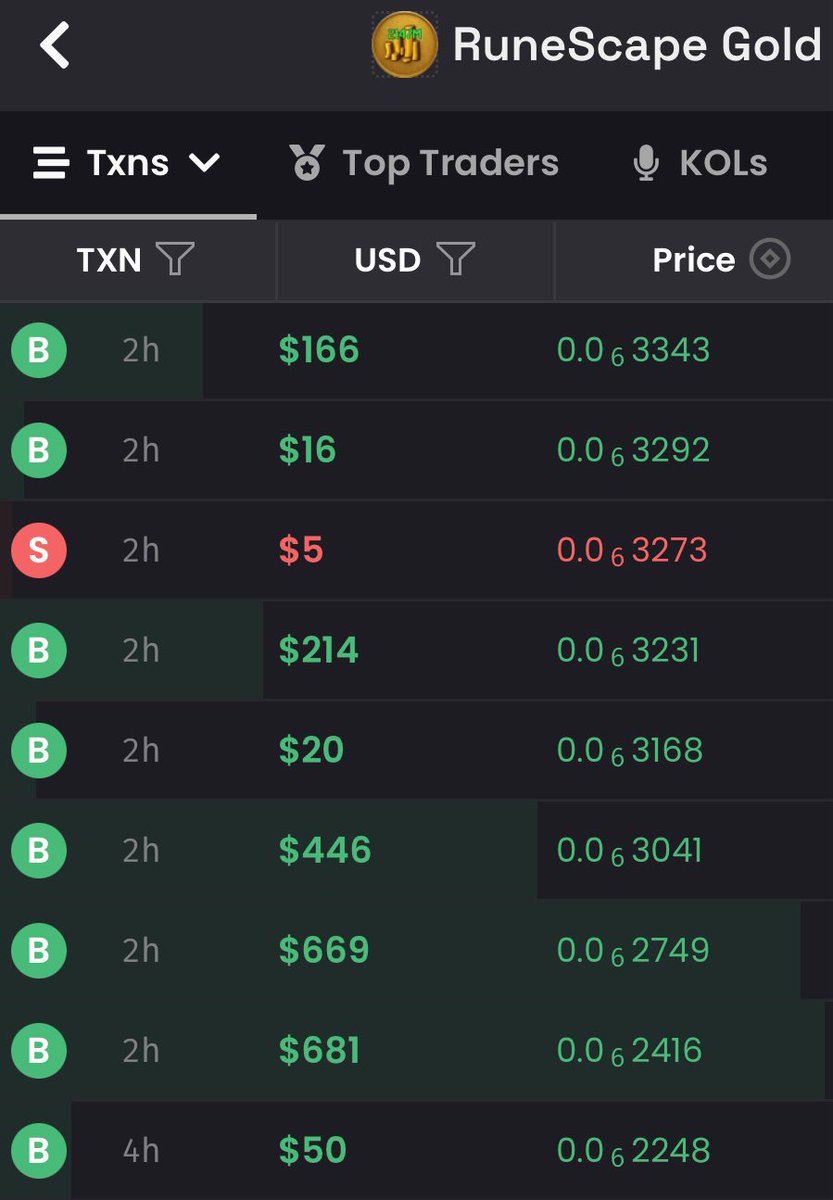The image size is (833, 1200).
Task: Filter transactions with the TXN funnel icon
Action: (175, 260)
